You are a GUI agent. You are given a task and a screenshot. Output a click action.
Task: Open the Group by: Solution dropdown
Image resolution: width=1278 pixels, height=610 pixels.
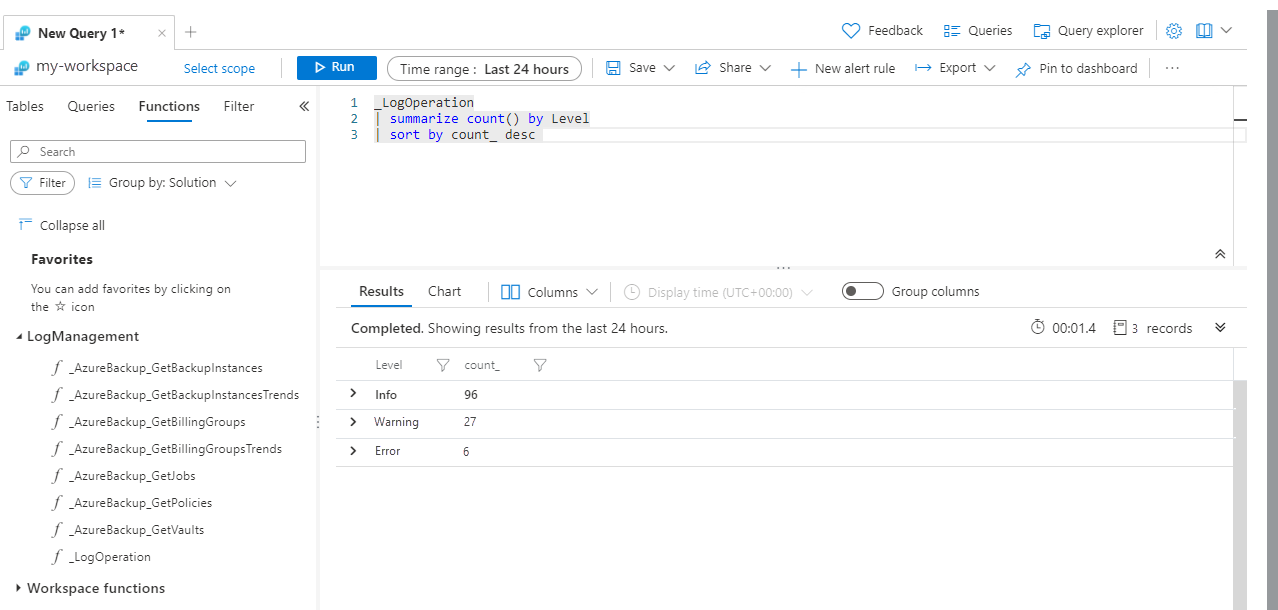click(162, 183)
